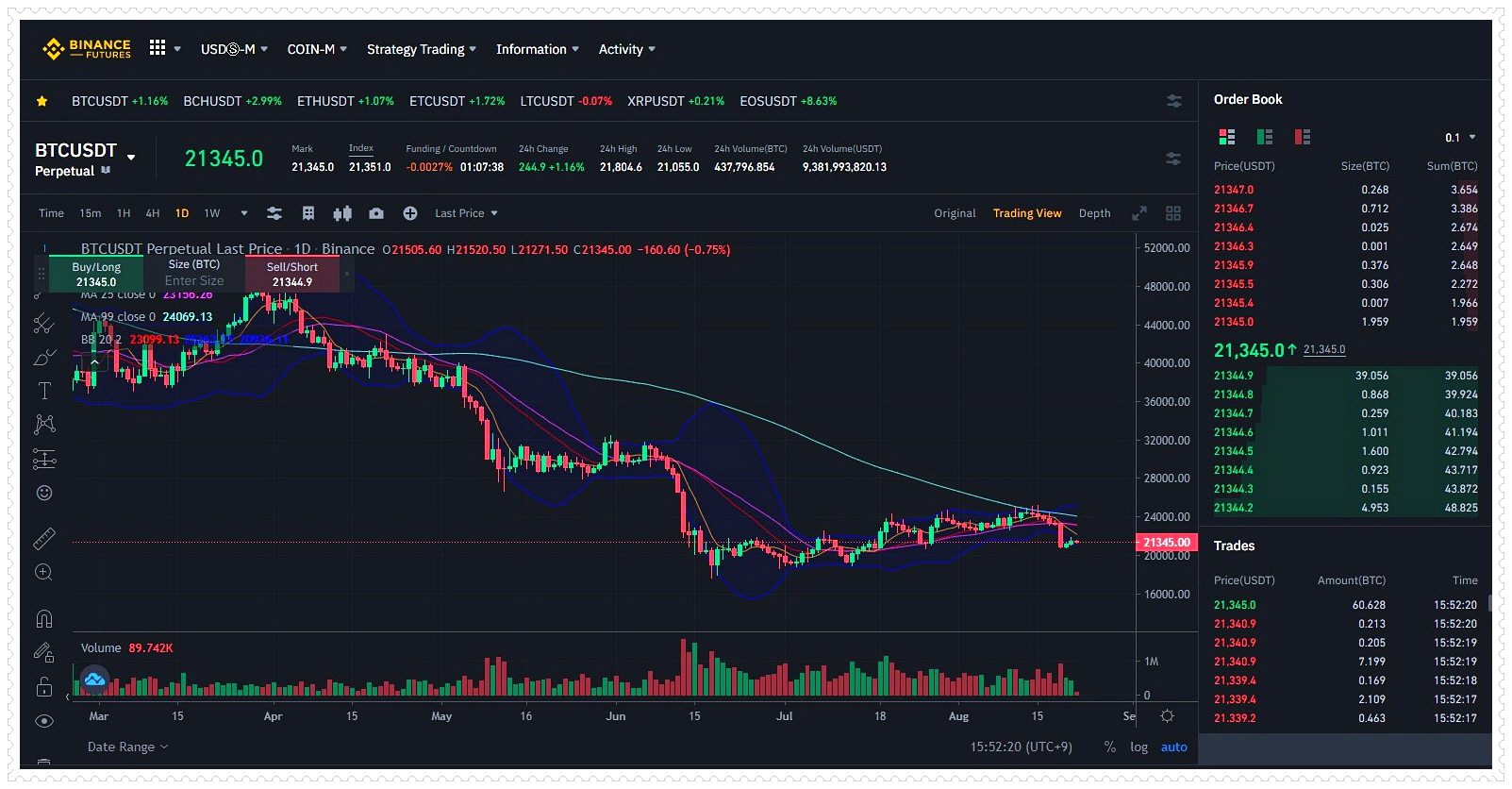Open the emoji icons tool
The width and height of the screenshot is (1512, 789).
[44, 493]
